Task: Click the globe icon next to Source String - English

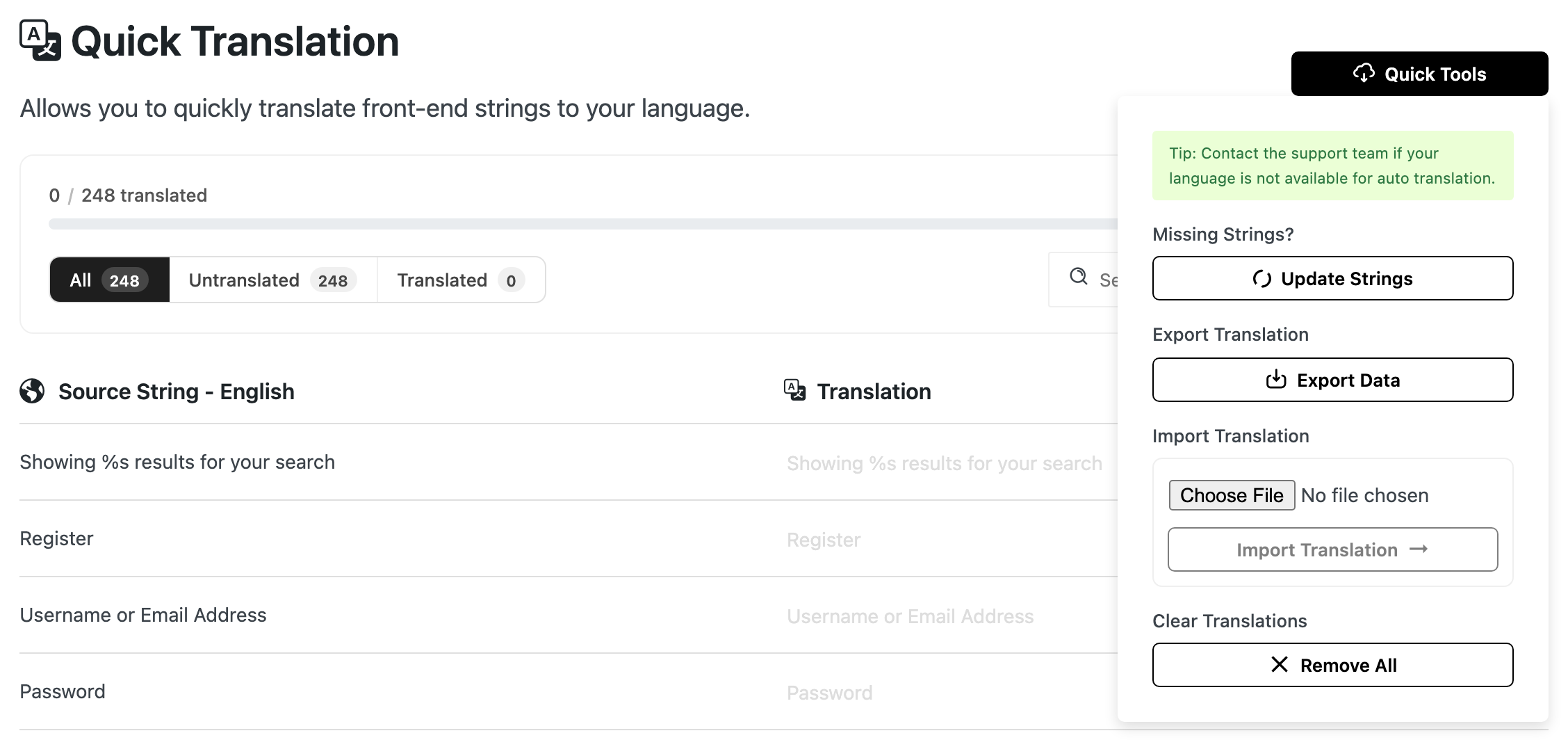Action: [32, 391]
